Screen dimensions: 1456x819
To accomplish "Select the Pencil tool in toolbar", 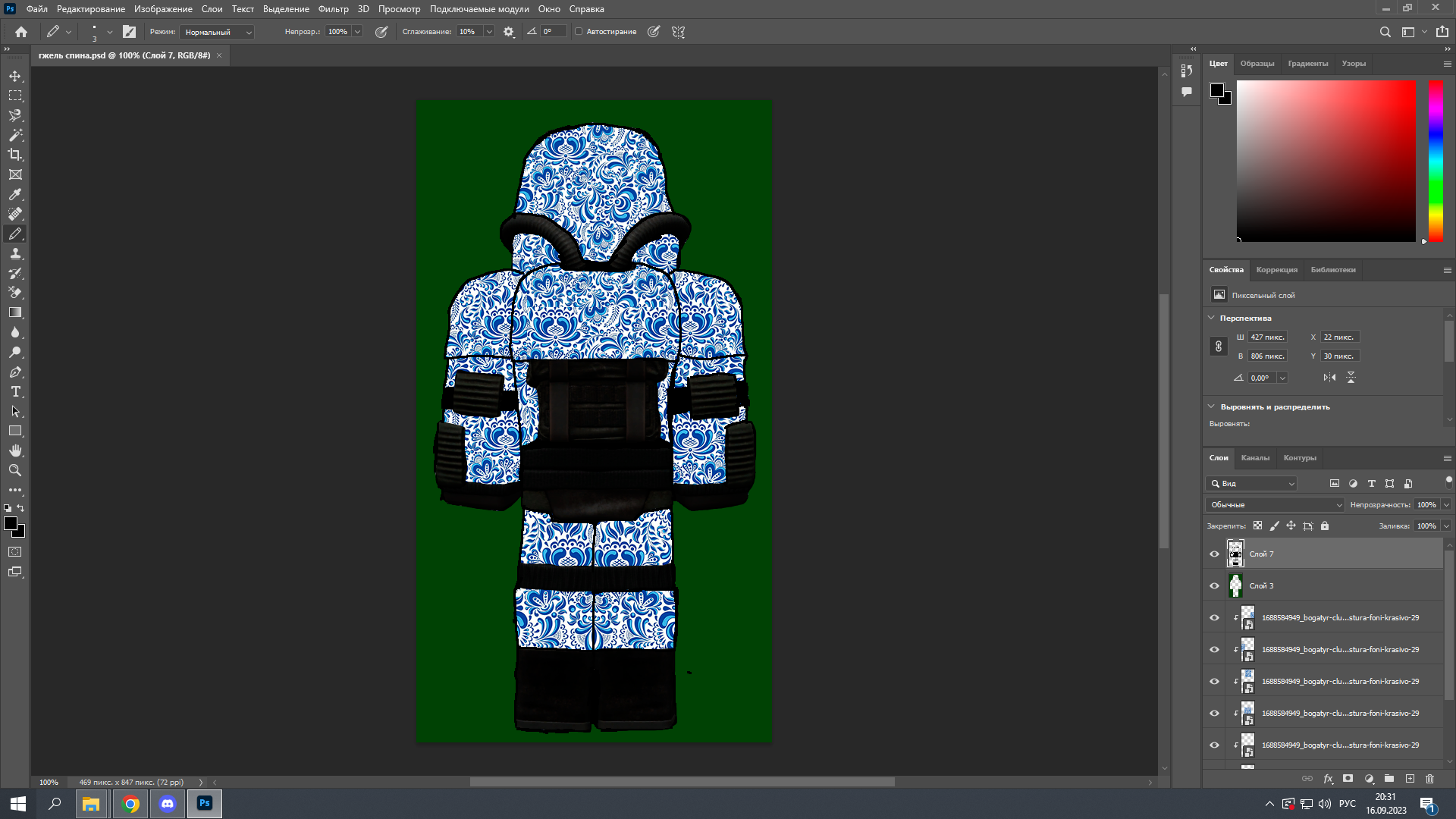I will pyautogui.click(x=15, y=234).
